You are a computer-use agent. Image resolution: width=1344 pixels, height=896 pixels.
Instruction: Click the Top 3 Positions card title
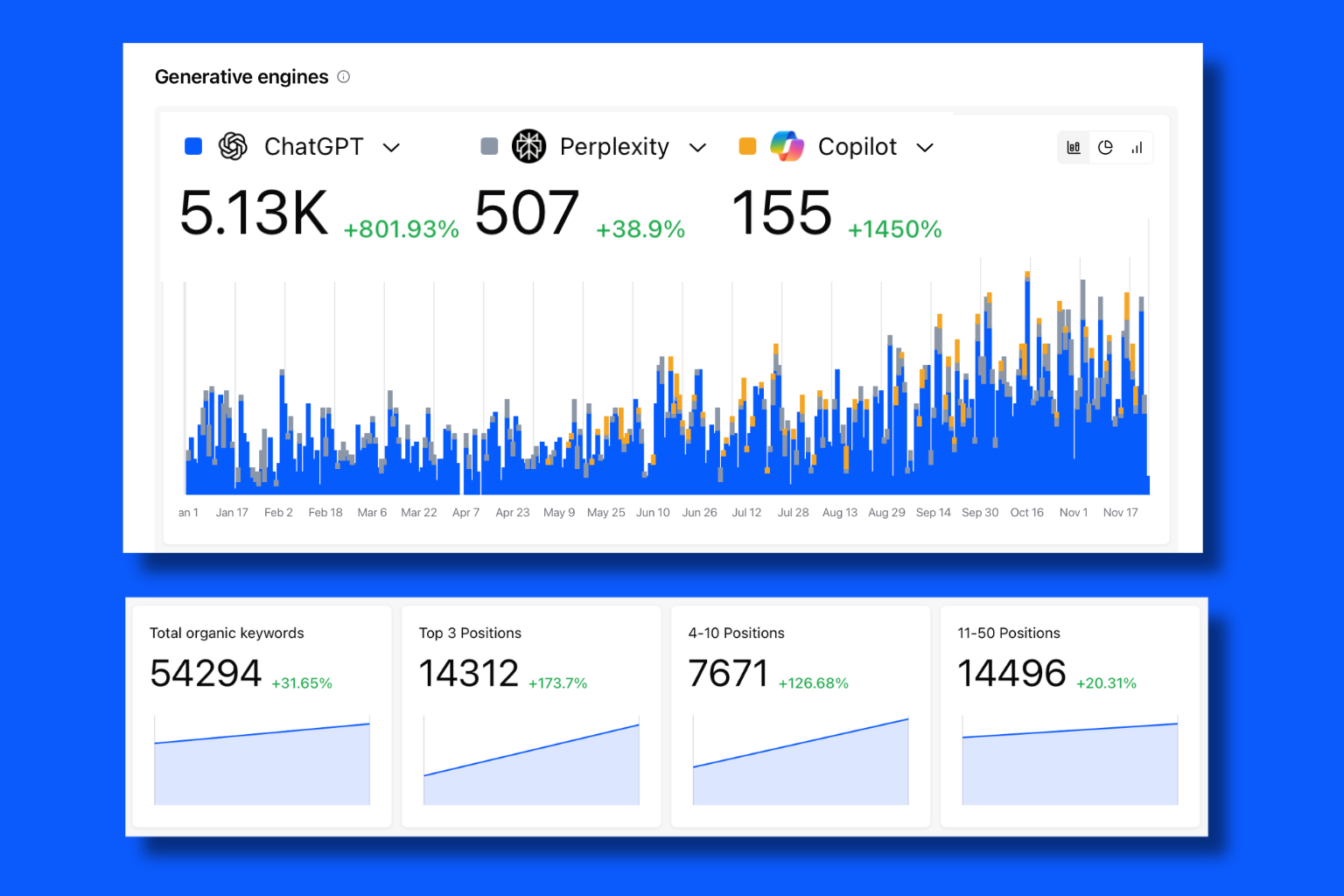coord(470,633)
